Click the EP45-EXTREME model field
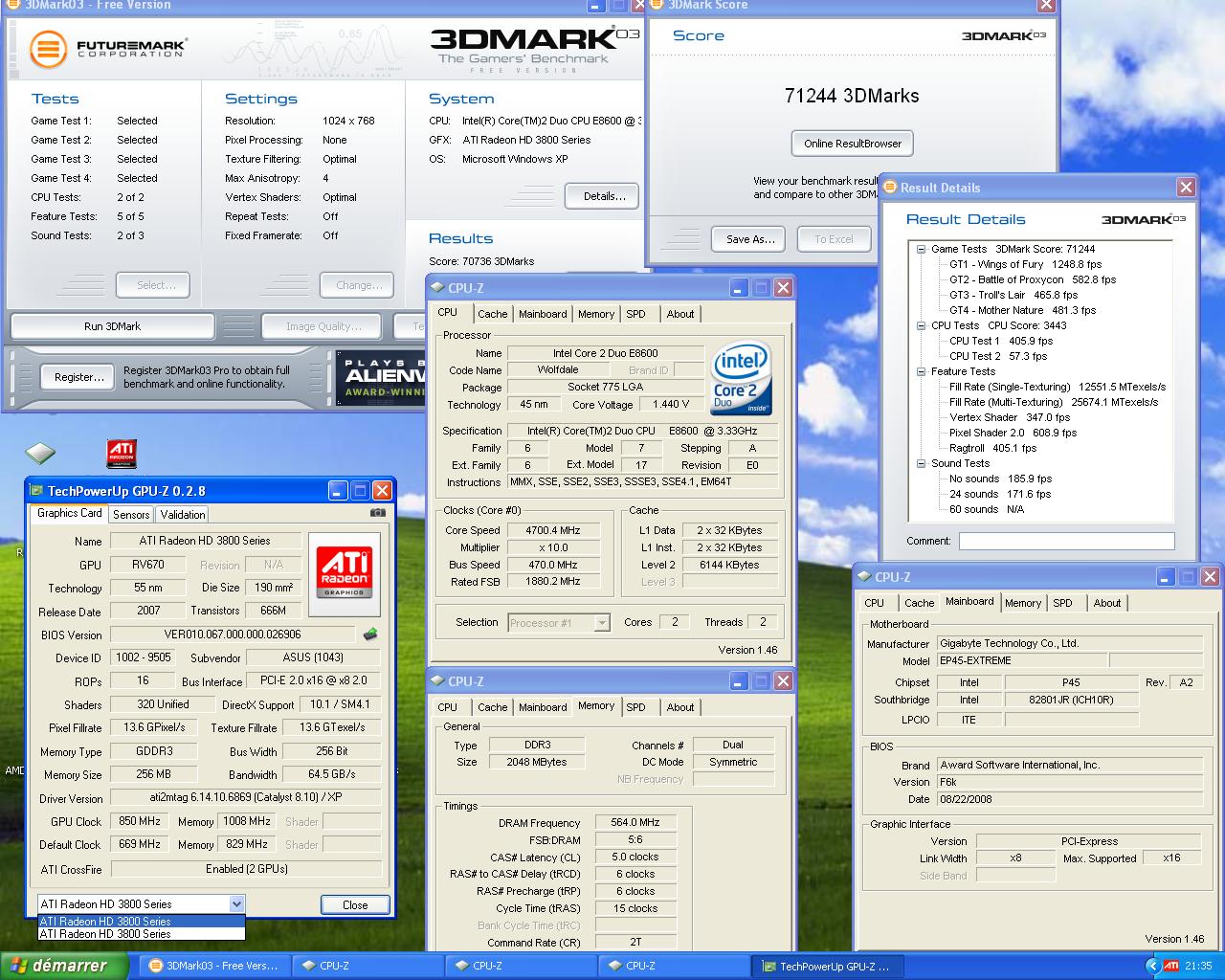Screen dimensions: 1225x980 click(1021, 661)
